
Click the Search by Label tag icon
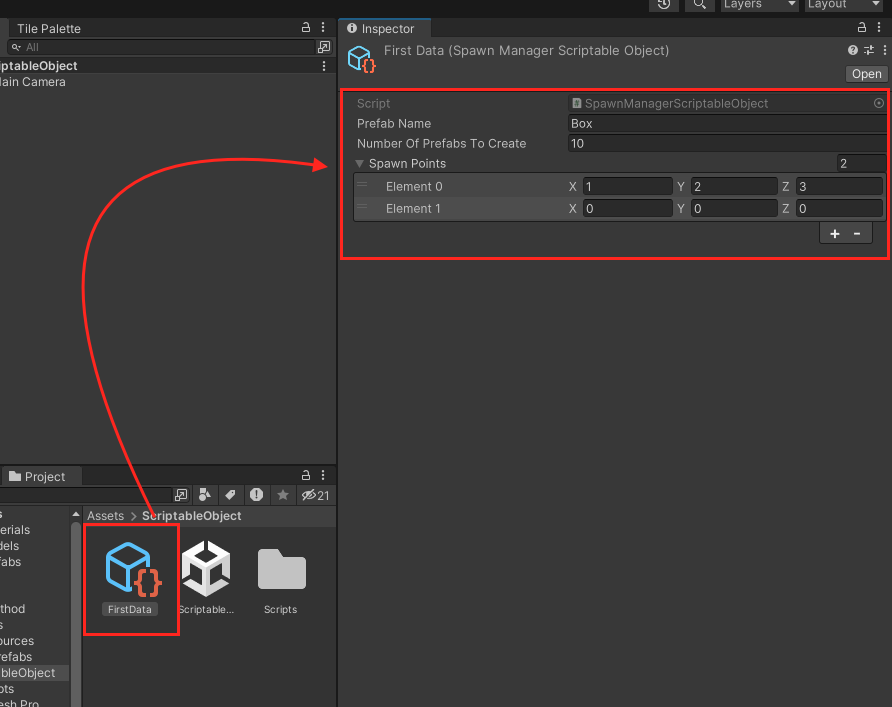[230, 495]
